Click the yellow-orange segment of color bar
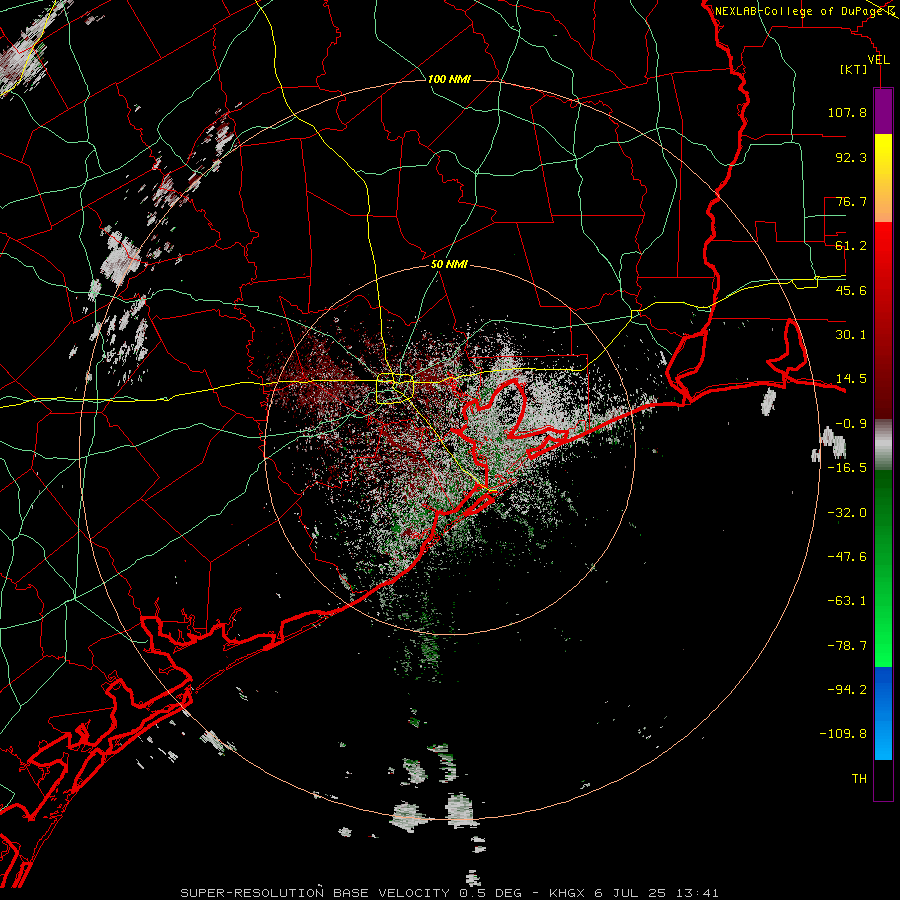900x900 pixels. (883, 178)
